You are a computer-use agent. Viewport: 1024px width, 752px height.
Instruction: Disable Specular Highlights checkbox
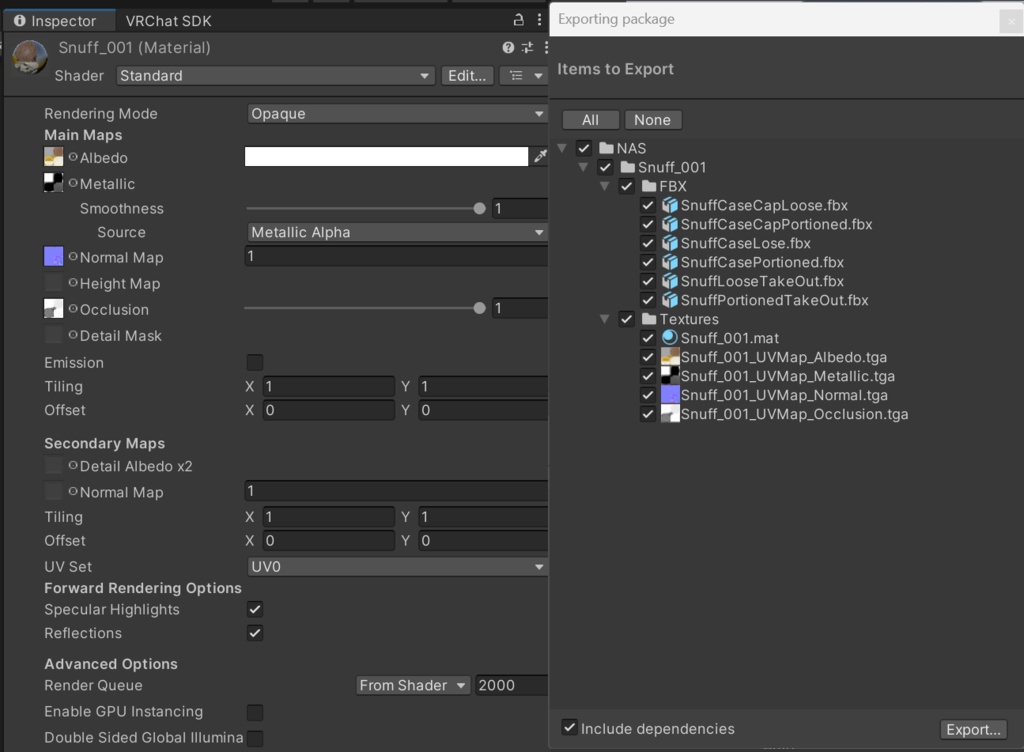tap(255, 609)
